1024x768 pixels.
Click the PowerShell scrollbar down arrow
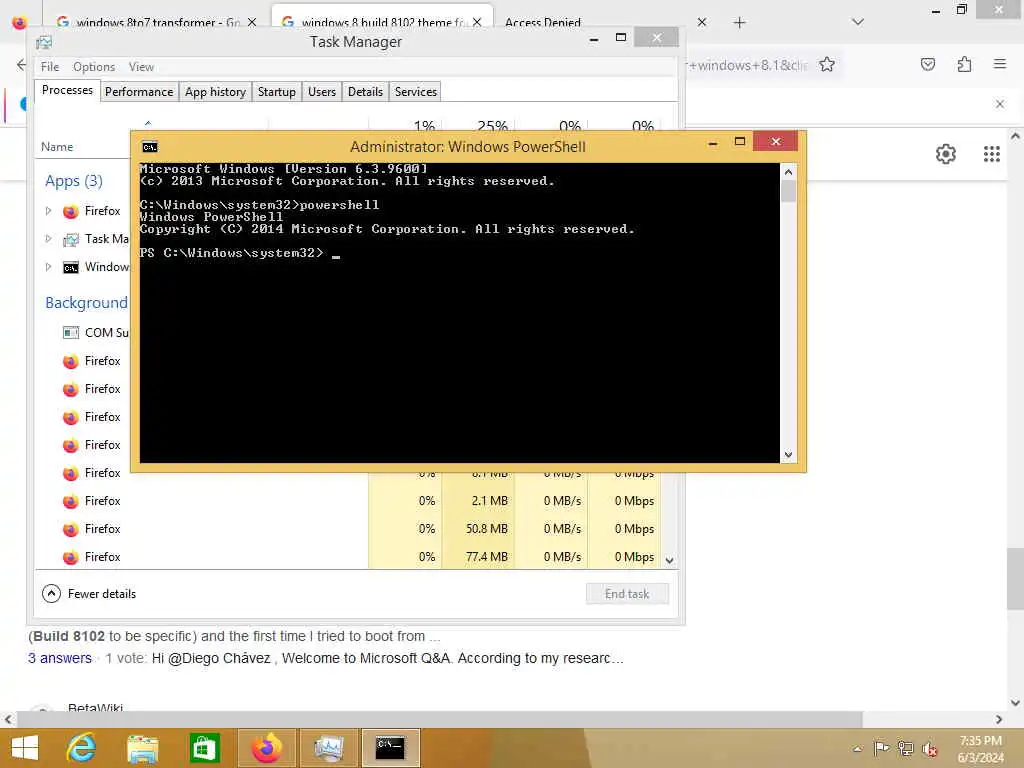click(x=788, y=455)
